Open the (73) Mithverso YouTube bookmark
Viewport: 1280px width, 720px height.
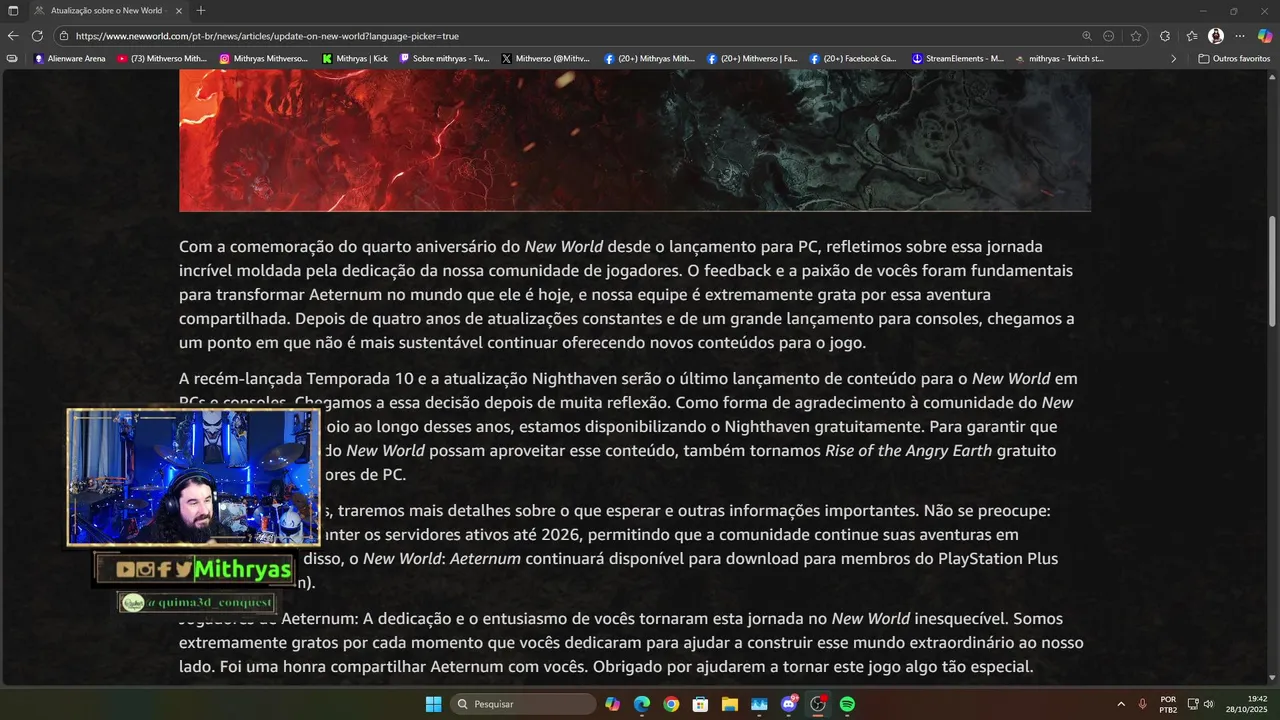tap(162, 59)
